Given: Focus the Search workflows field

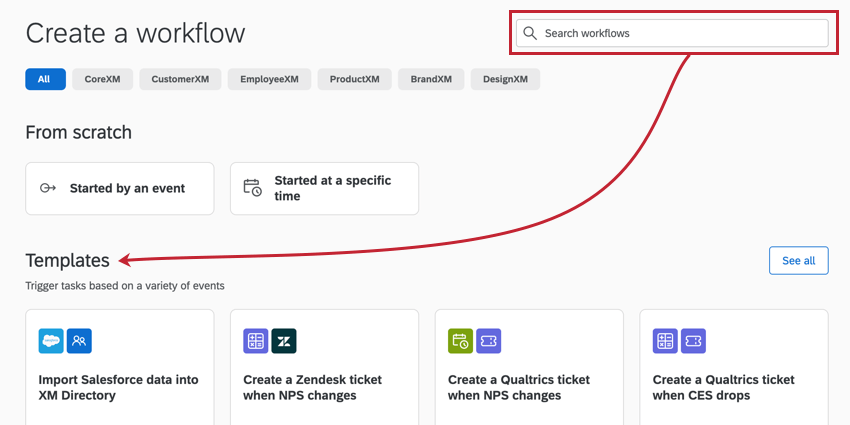Looking at the screenshot, I should tap(680, 33).
